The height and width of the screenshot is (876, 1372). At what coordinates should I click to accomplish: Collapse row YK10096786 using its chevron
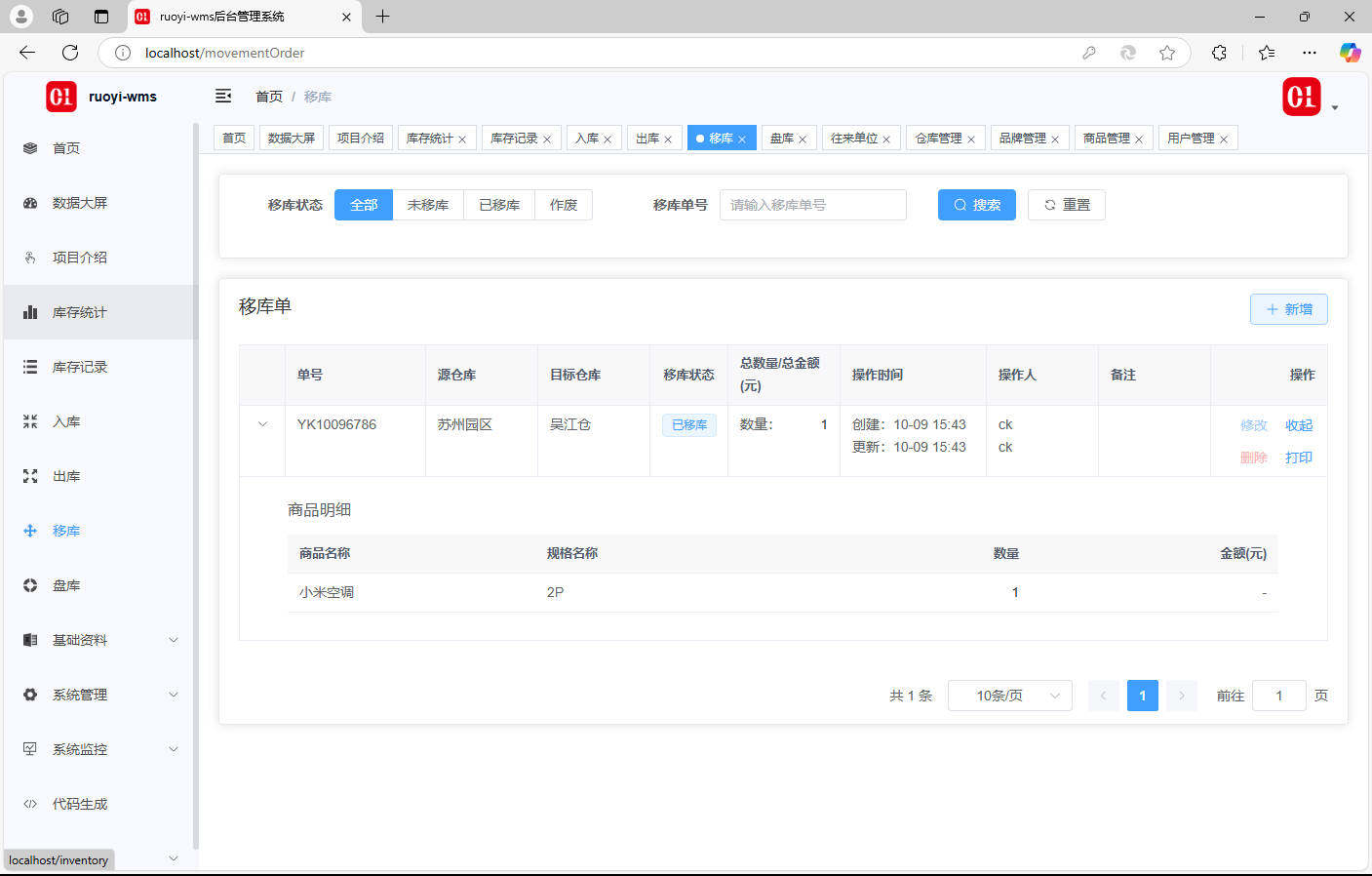coord(262,424)
